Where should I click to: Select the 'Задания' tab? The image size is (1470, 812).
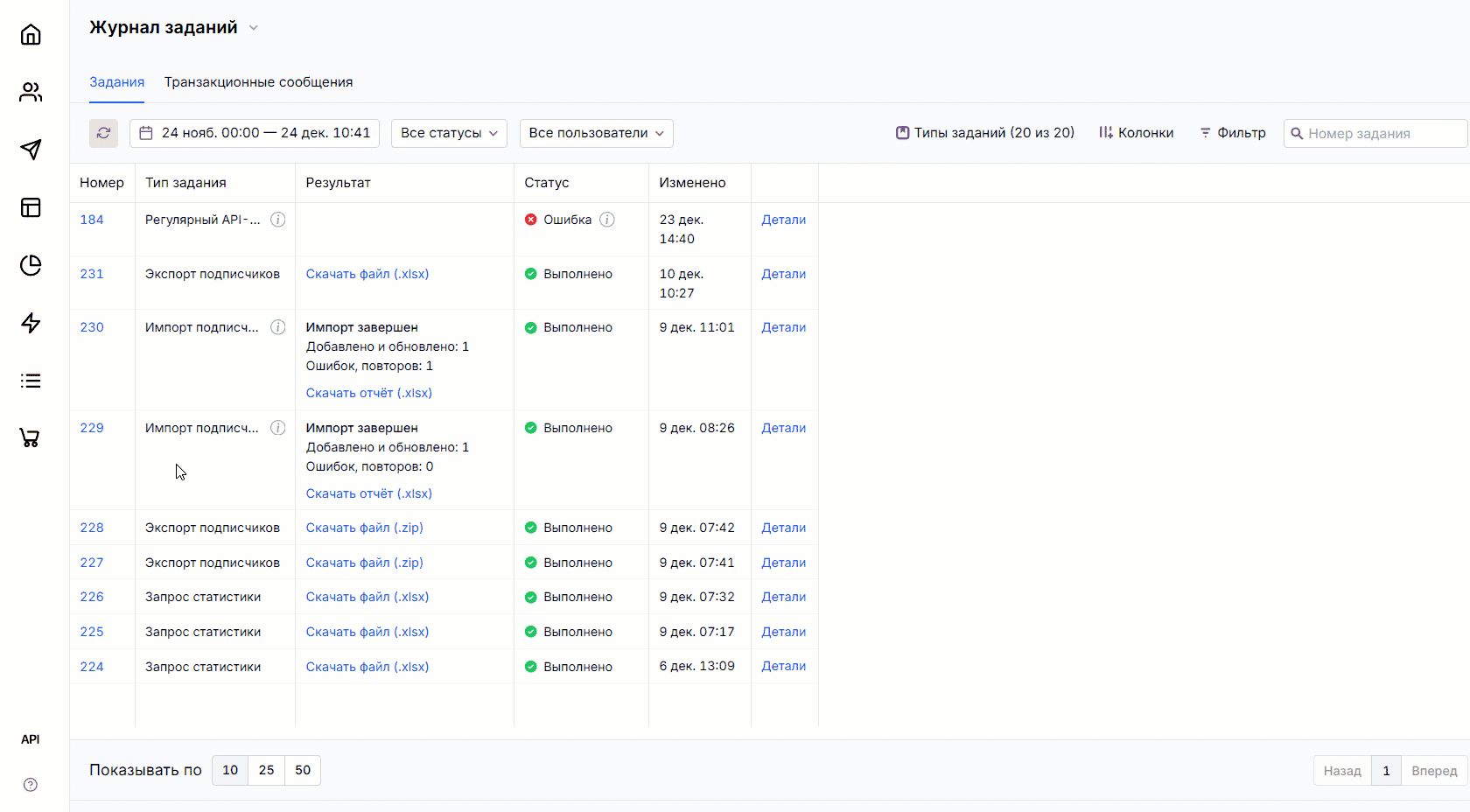[x=116, y=81]
